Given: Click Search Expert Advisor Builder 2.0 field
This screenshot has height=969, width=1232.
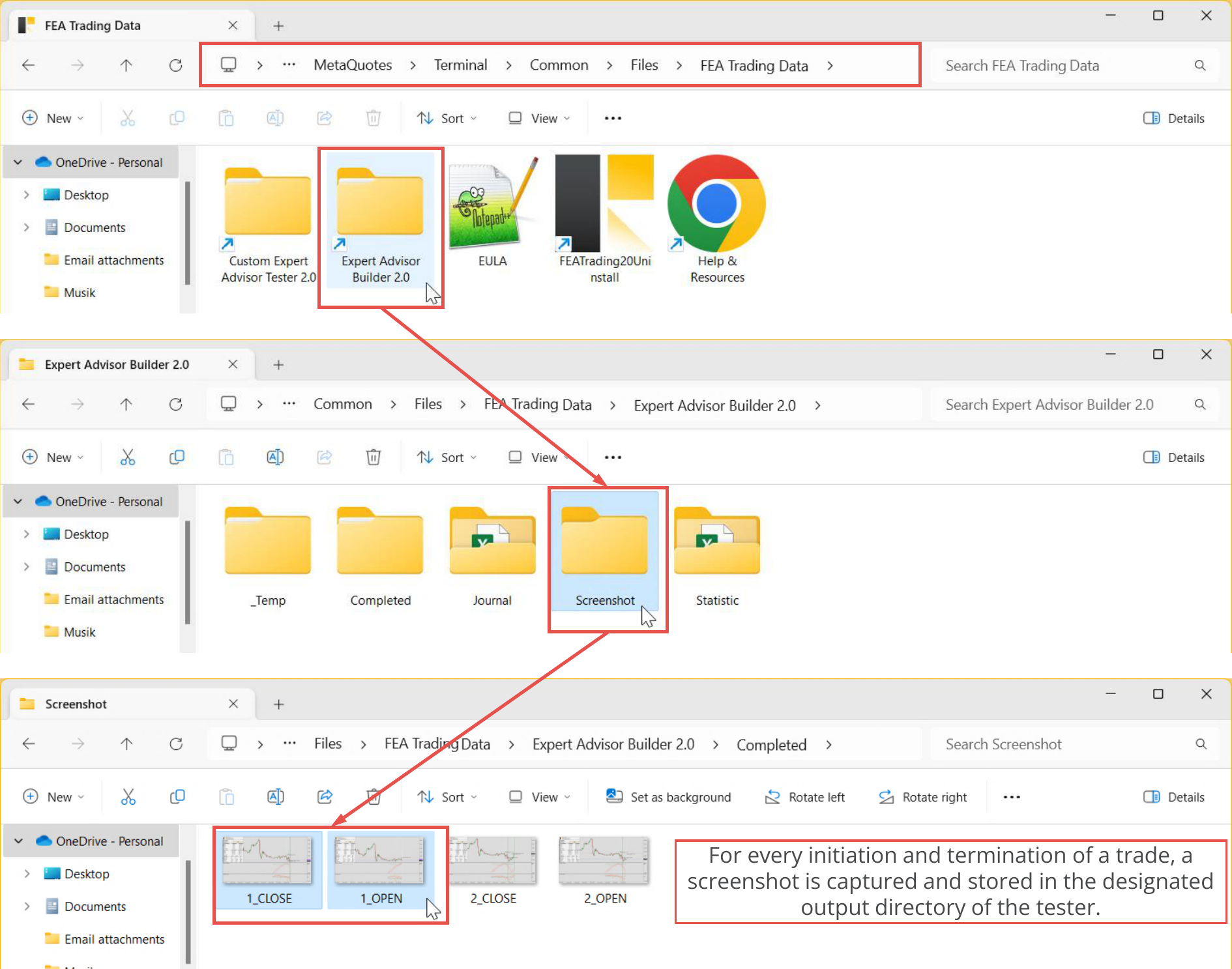Looking at the screenshot, I should tap(1074, 405).
